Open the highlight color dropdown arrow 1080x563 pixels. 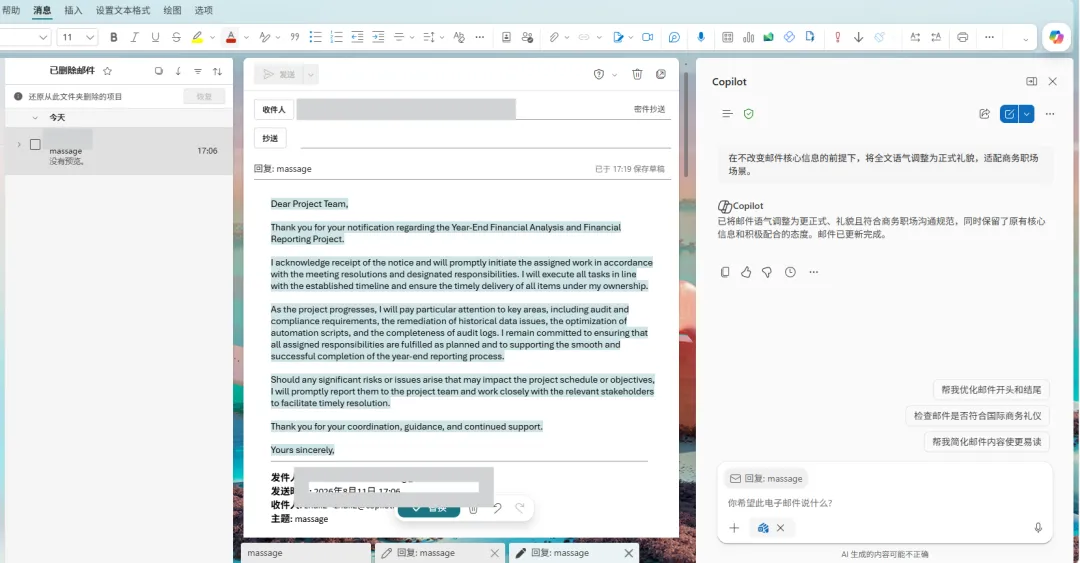point(212,37)
